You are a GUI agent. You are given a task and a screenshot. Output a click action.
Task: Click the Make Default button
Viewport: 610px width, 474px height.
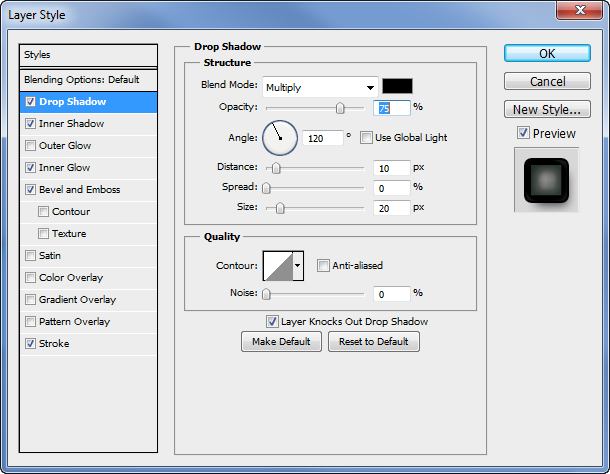[281, 342]
